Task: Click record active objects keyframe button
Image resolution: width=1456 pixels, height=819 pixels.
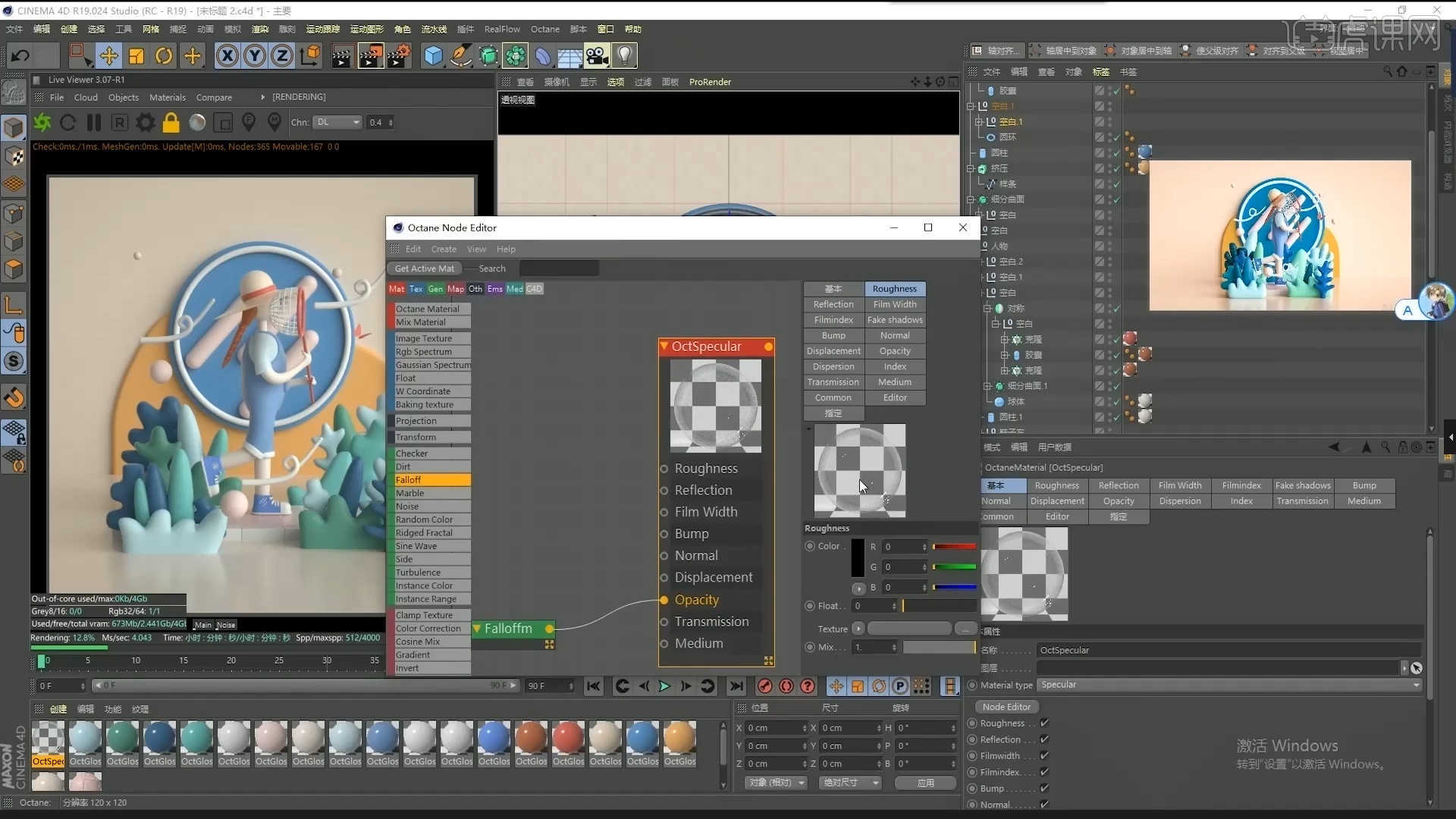Action: pyautogui.click(x=764, y=686)
